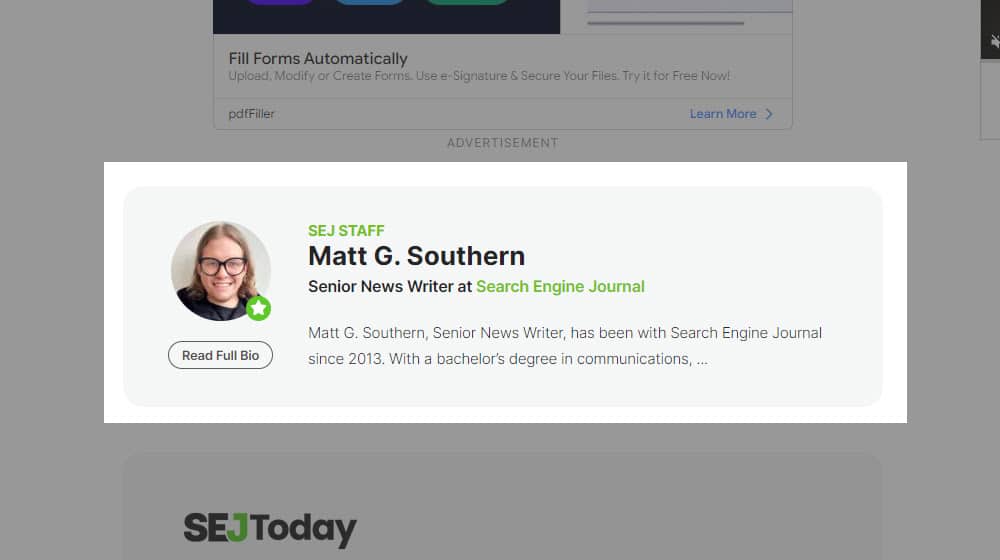Viewport: 1000px width, 560px height.
Task: Click the pdfFiller advertiser name
Action: (x=251, y=114)
